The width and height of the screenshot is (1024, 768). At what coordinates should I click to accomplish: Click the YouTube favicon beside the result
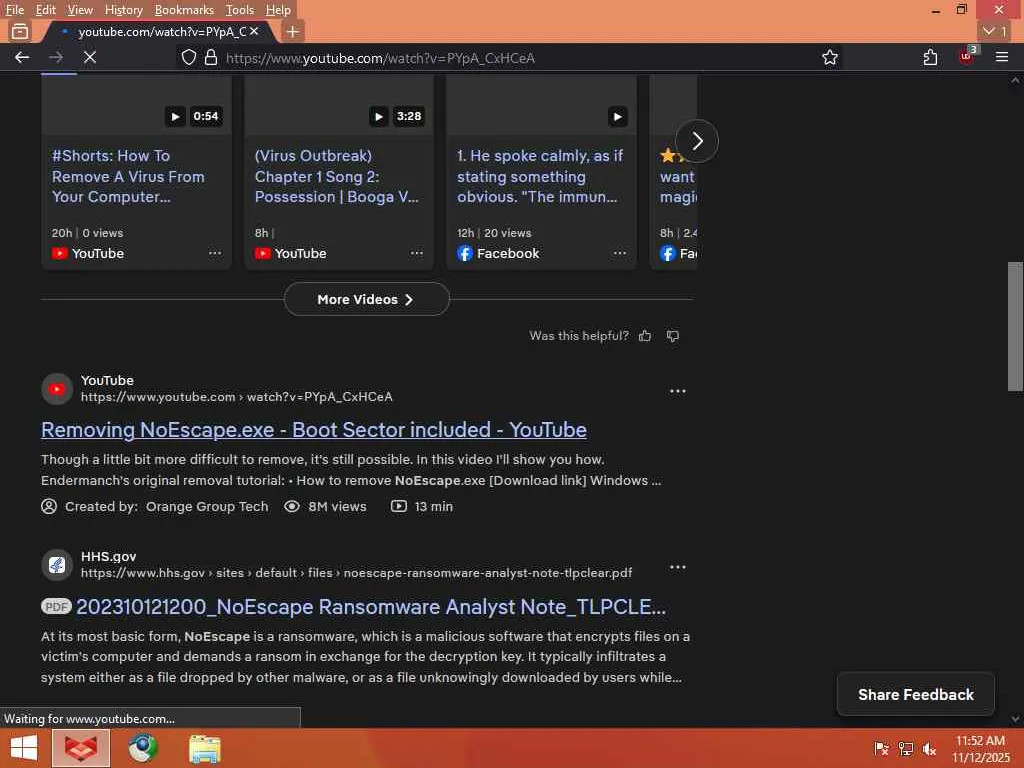57,389
